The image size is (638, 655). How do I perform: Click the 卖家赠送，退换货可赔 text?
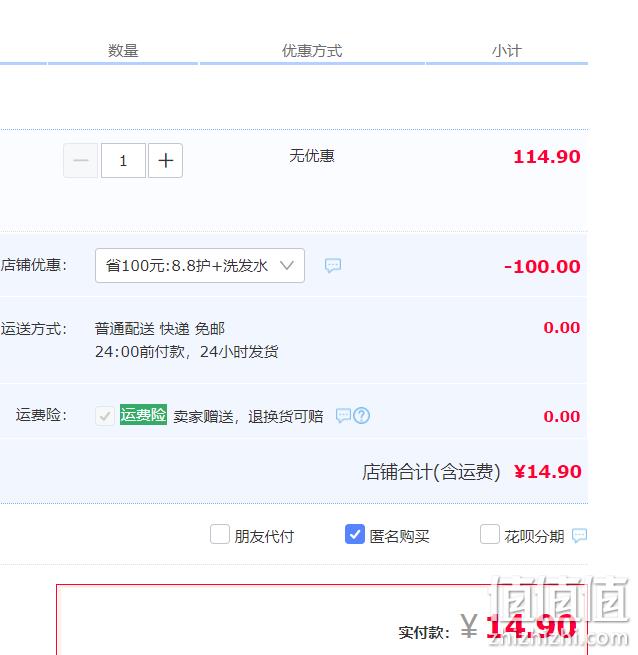point(248,416)
